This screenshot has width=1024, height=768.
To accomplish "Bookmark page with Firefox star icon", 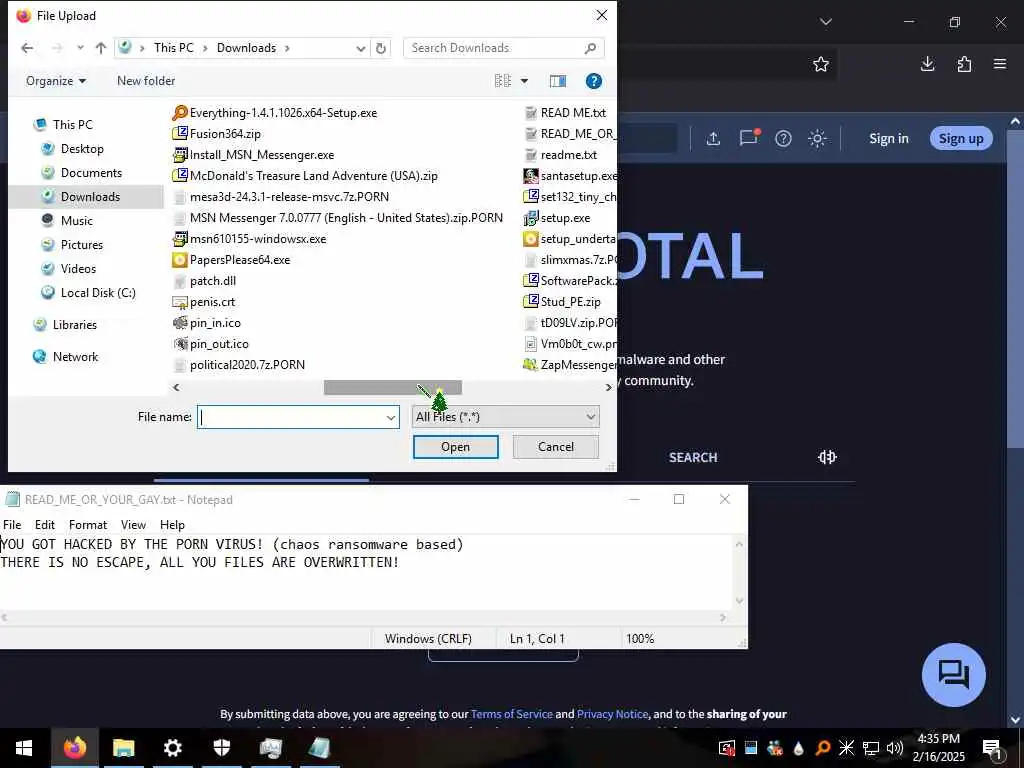I will 821,64.
